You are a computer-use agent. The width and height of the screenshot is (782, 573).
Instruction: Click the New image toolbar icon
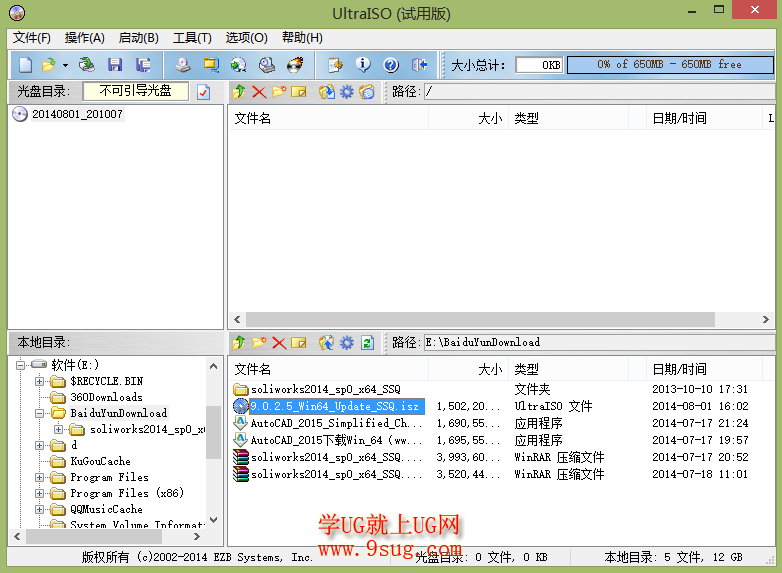[25, 65]
